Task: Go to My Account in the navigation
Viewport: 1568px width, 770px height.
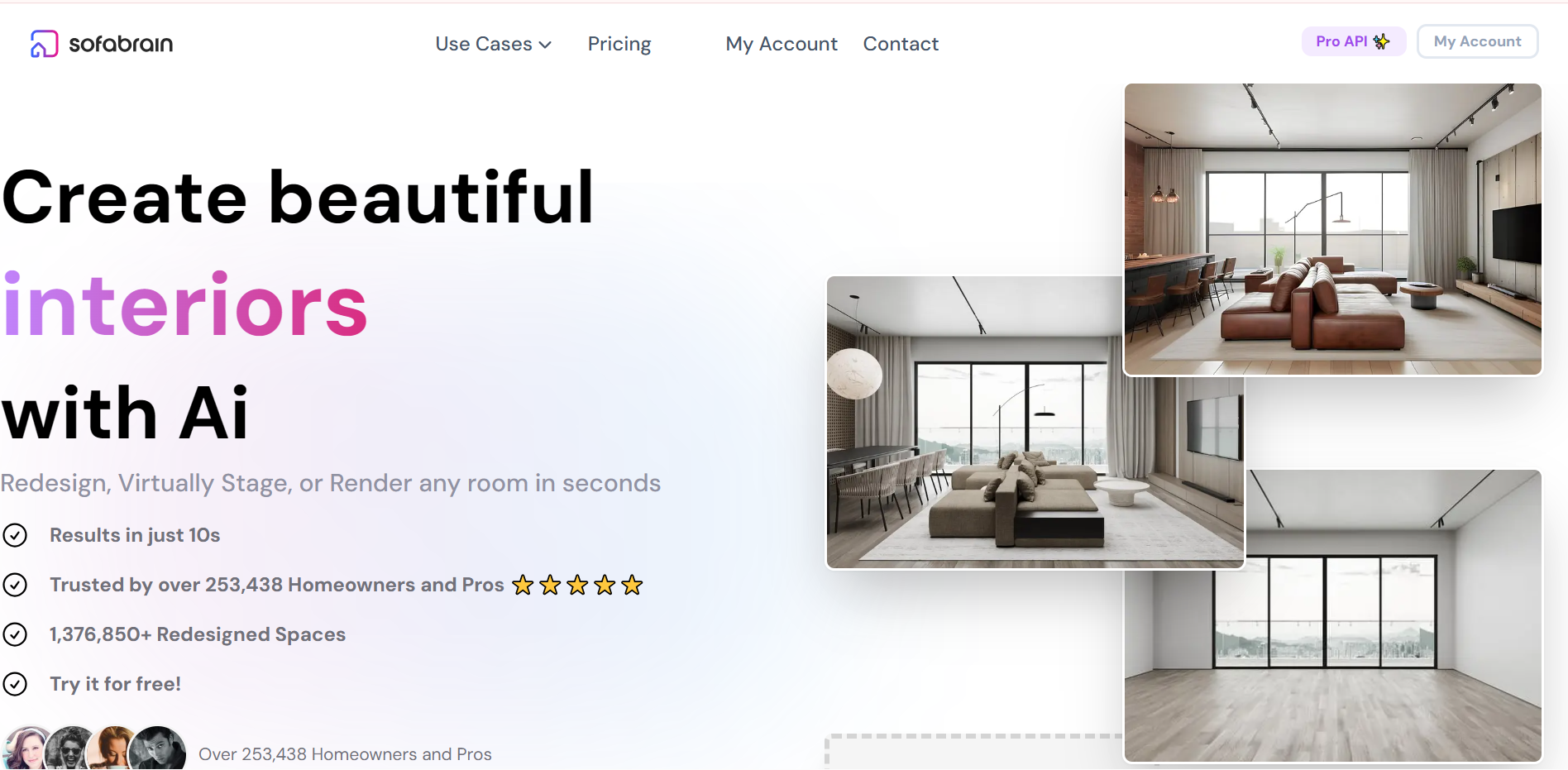Action: click(x=782, y=44)
